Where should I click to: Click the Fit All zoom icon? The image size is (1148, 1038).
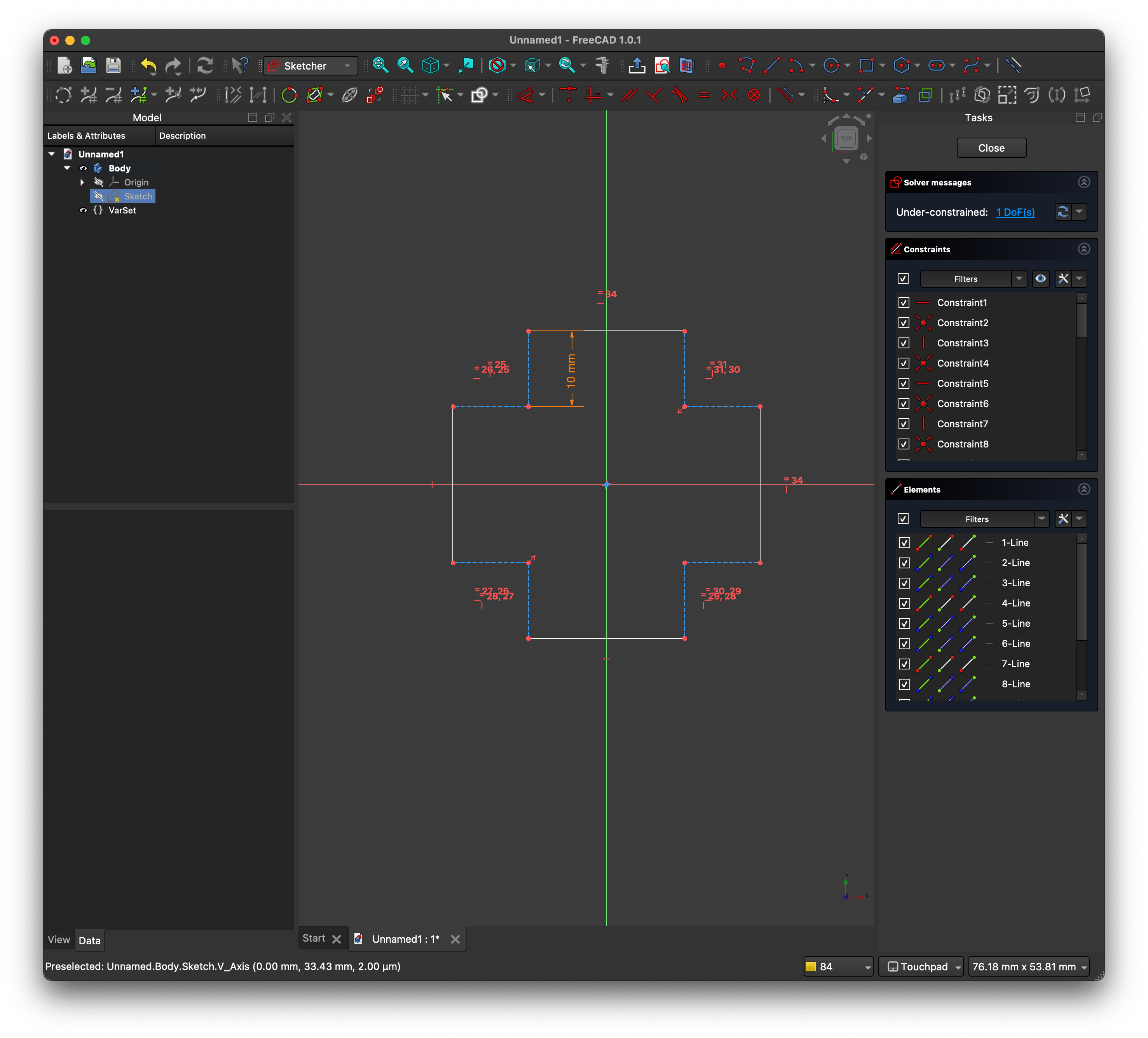380,66
